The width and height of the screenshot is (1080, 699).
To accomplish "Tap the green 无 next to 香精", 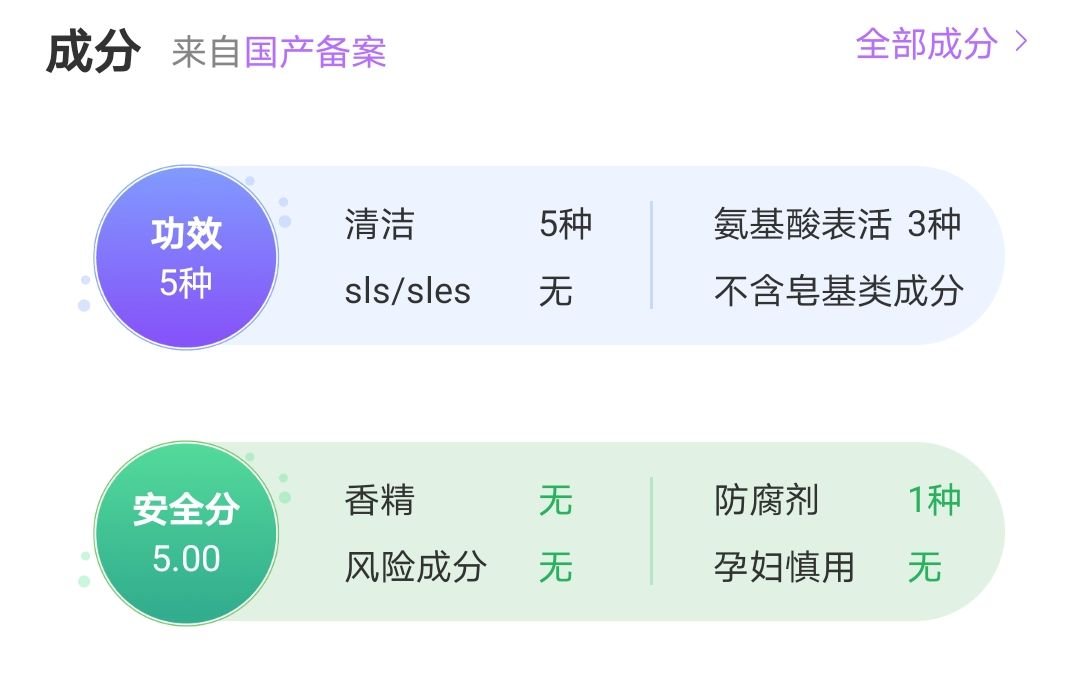I will pyautogui.click(x=556, y=501).
